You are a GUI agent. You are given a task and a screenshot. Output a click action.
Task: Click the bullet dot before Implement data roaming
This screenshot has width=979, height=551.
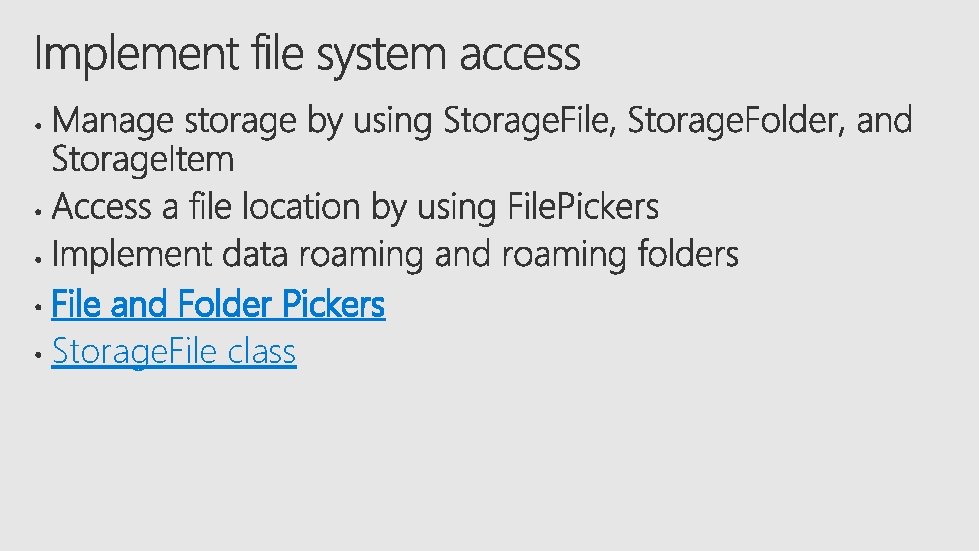coord(39,259)
